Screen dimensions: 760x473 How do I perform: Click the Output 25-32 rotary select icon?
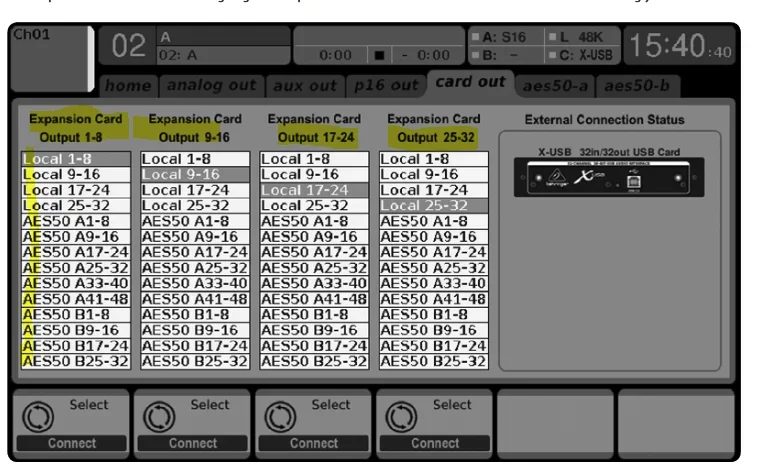tap(401, 416)
